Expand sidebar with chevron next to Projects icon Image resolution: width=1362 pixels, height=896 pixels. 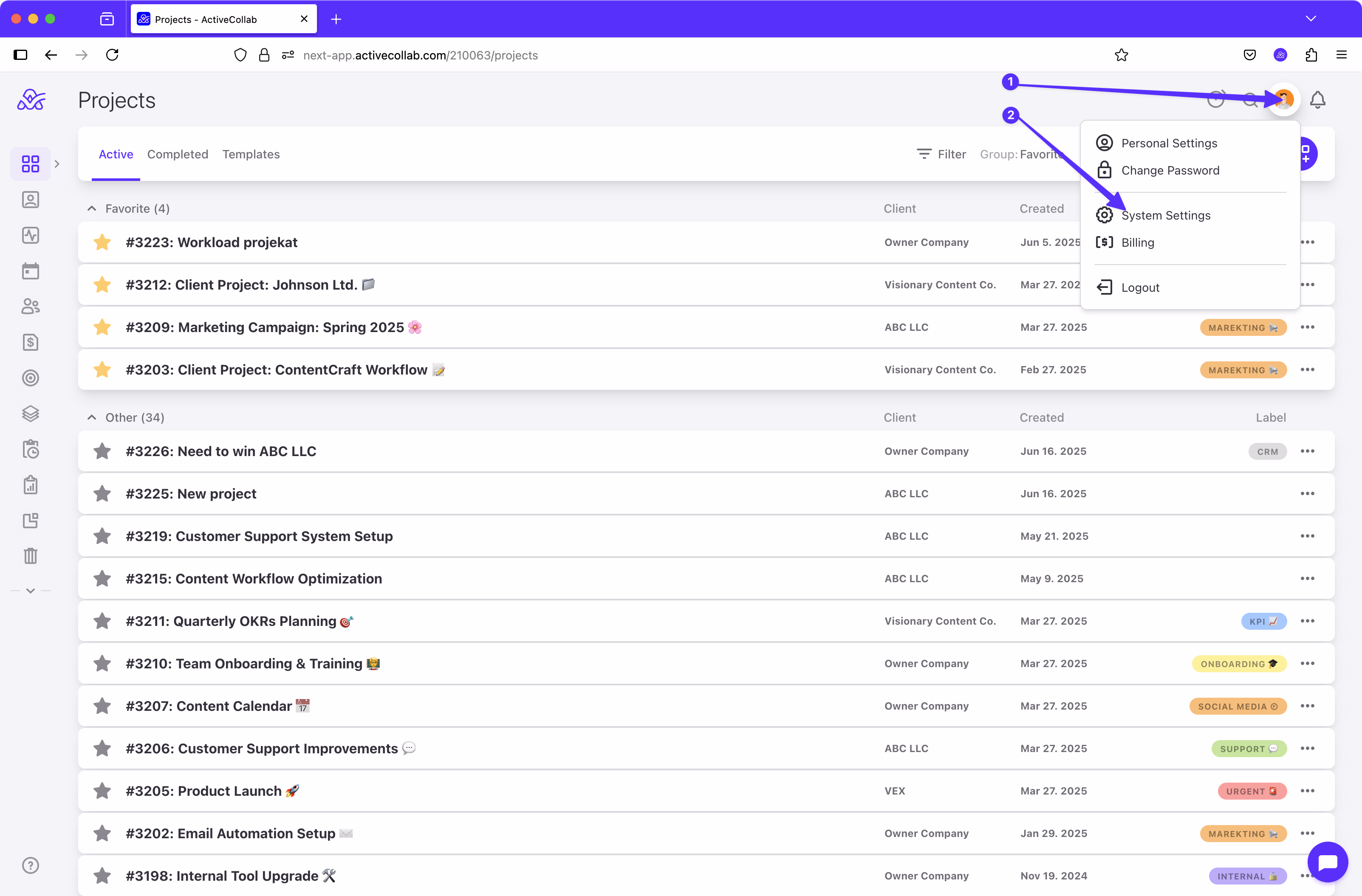click(x=57, y=163)
